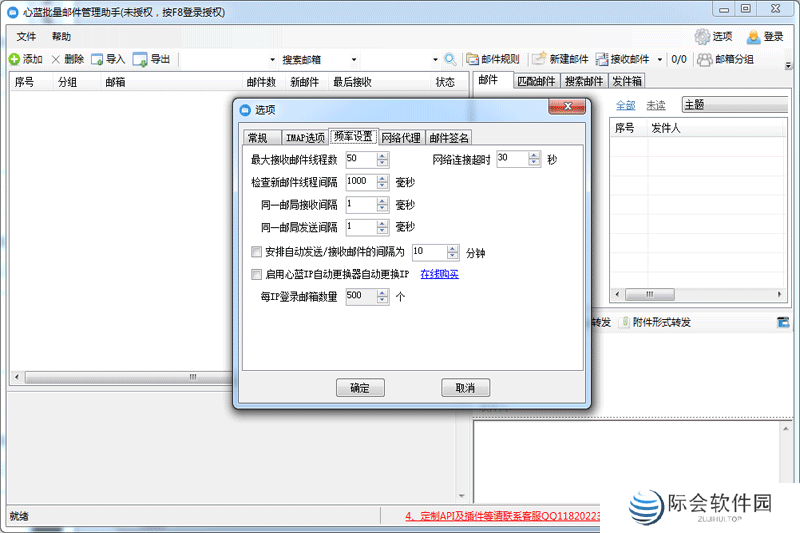Image resolution: width=800 pixels, height=533 pixels.
Task: Check 启用心蓝IP自动更换器自动更换IP option
Action: pos(256,274)
